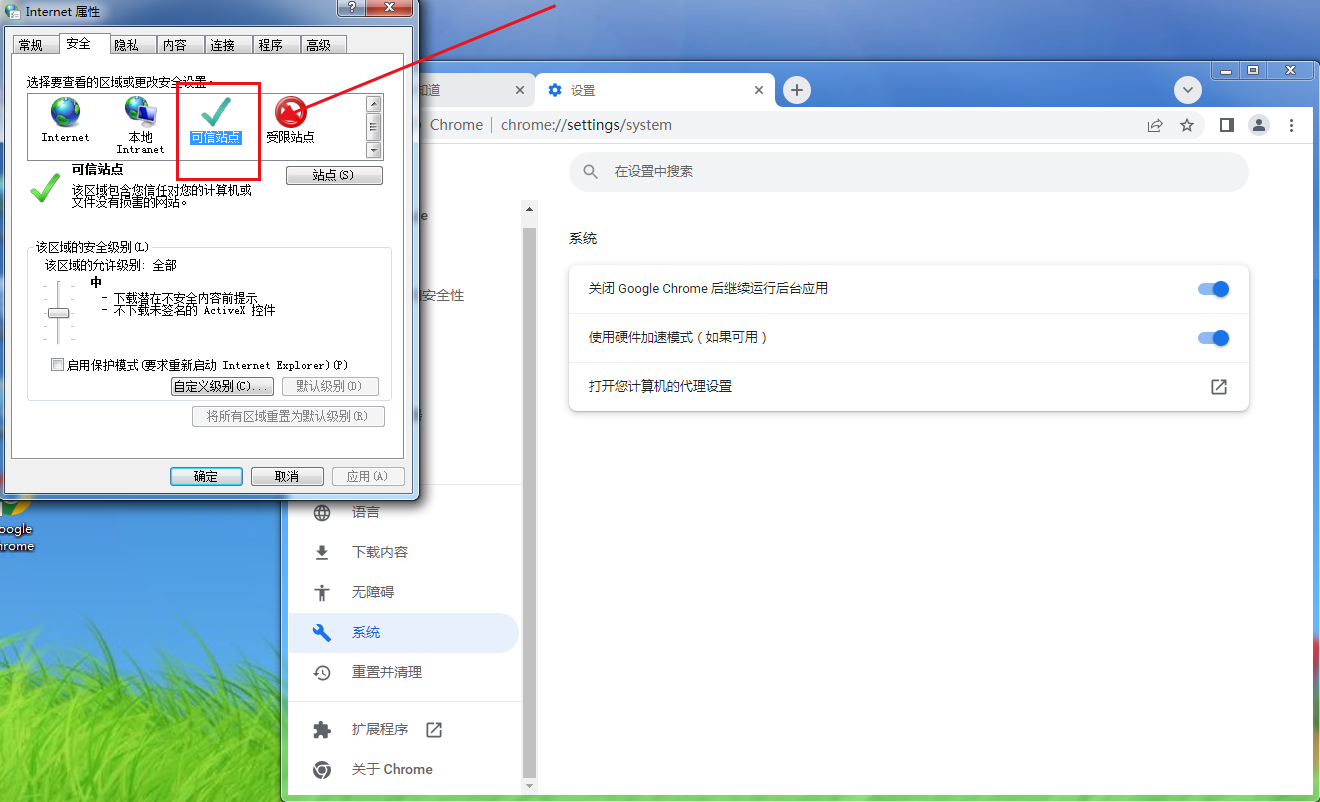This screenshot has width=1320, height=802.
Task: Open proxy settings external link icon
Action: click(x=1218, y=387)
